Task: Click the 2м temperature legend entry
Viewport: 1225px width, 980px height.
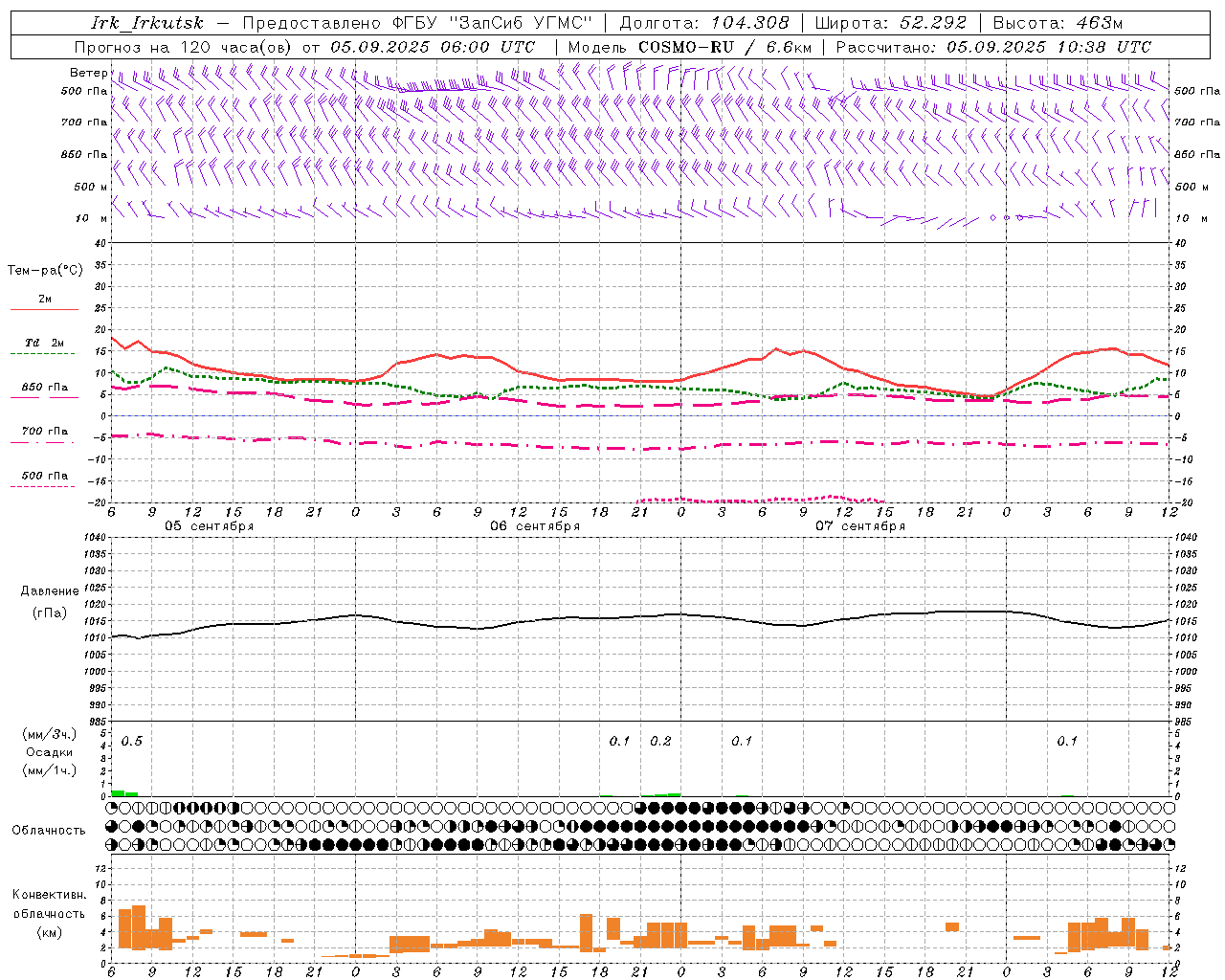Action: click(x=45, y=299)
